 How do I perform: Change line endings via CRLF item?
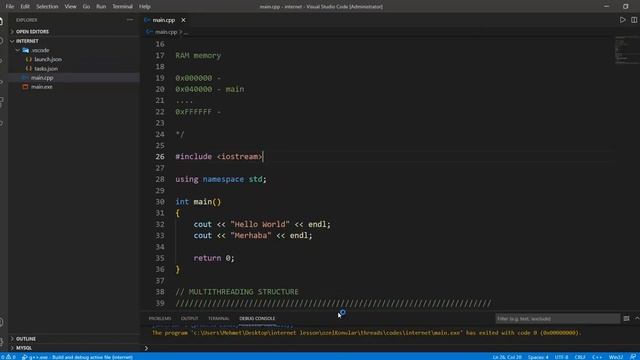tap(580, 357)
